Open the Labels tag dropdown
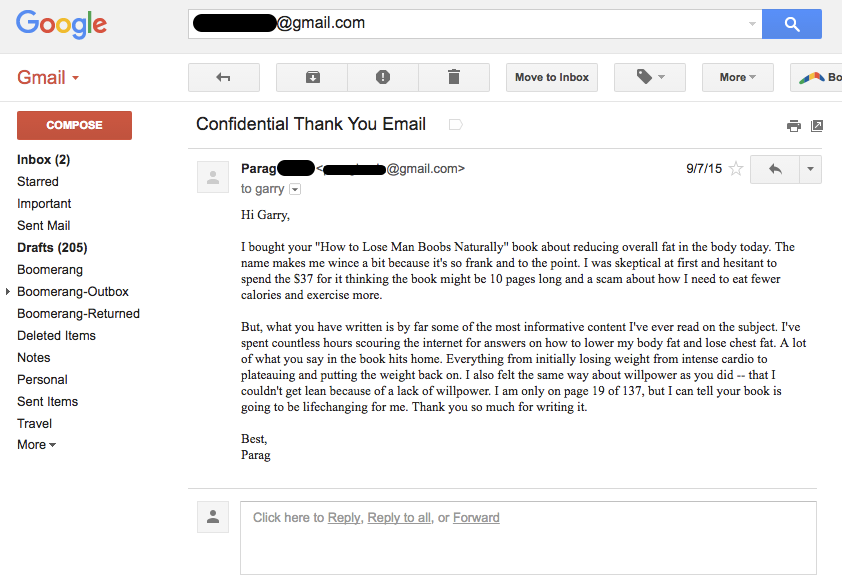Viewport: 842px width, 588px height. coord(650,77)
